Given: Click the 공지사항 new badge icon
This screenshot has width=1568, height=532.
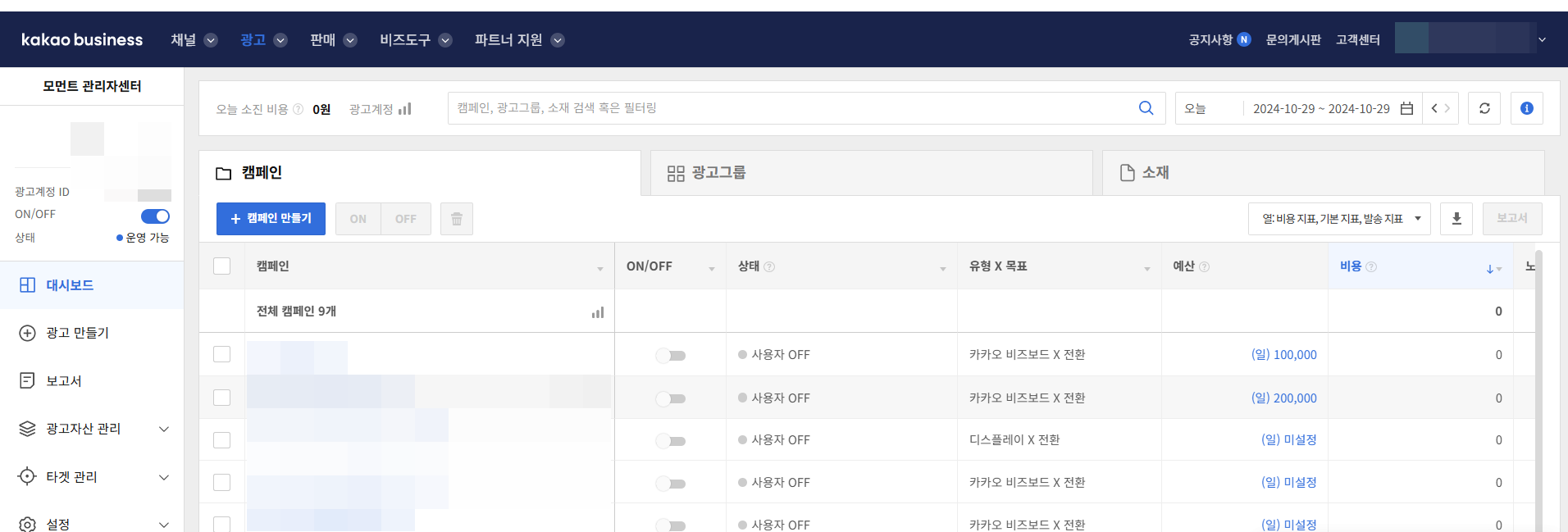Looking at the screenshot, I should [x=1244, y=39].
